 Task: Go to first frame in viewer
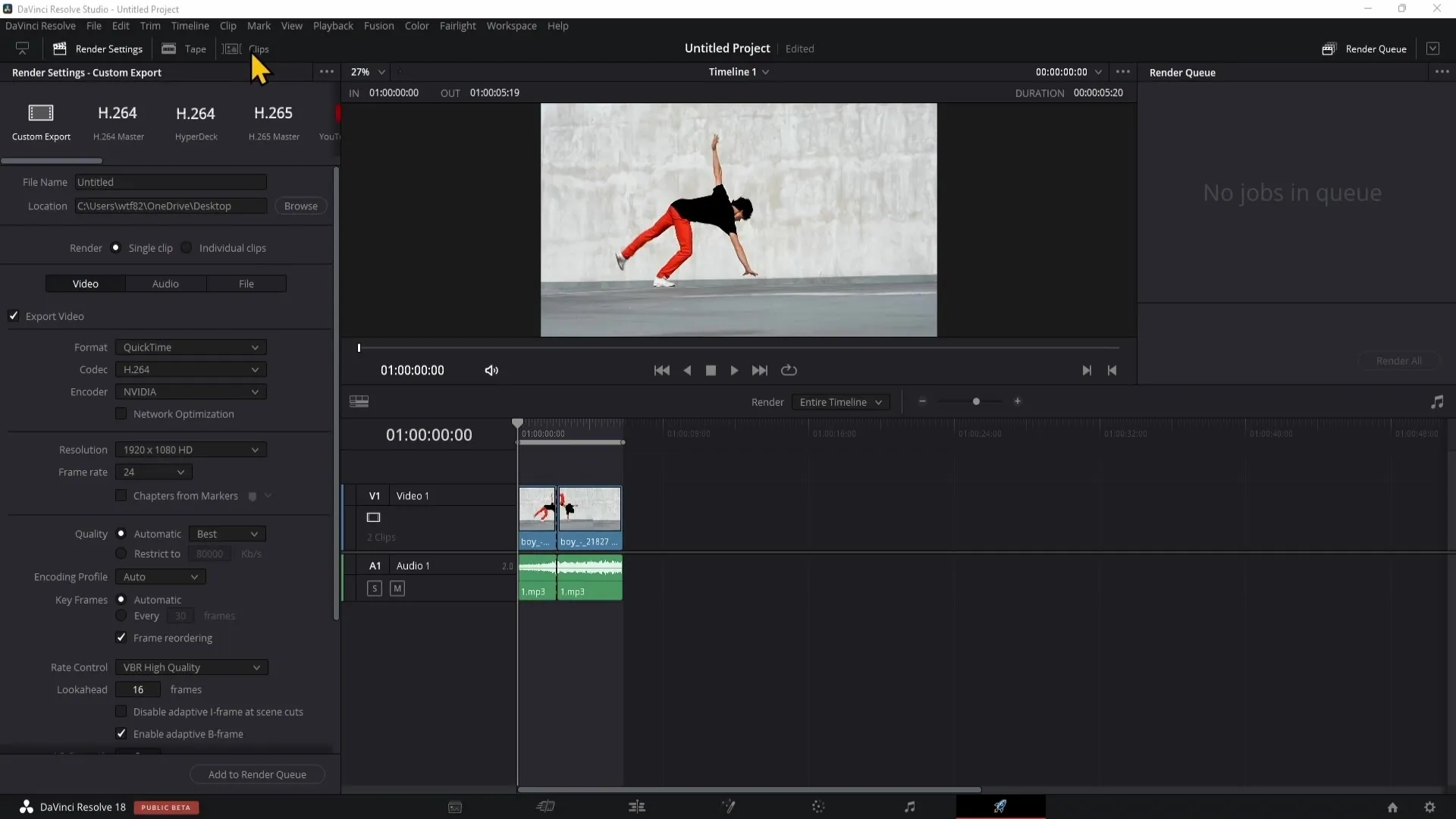pos(661,370)
